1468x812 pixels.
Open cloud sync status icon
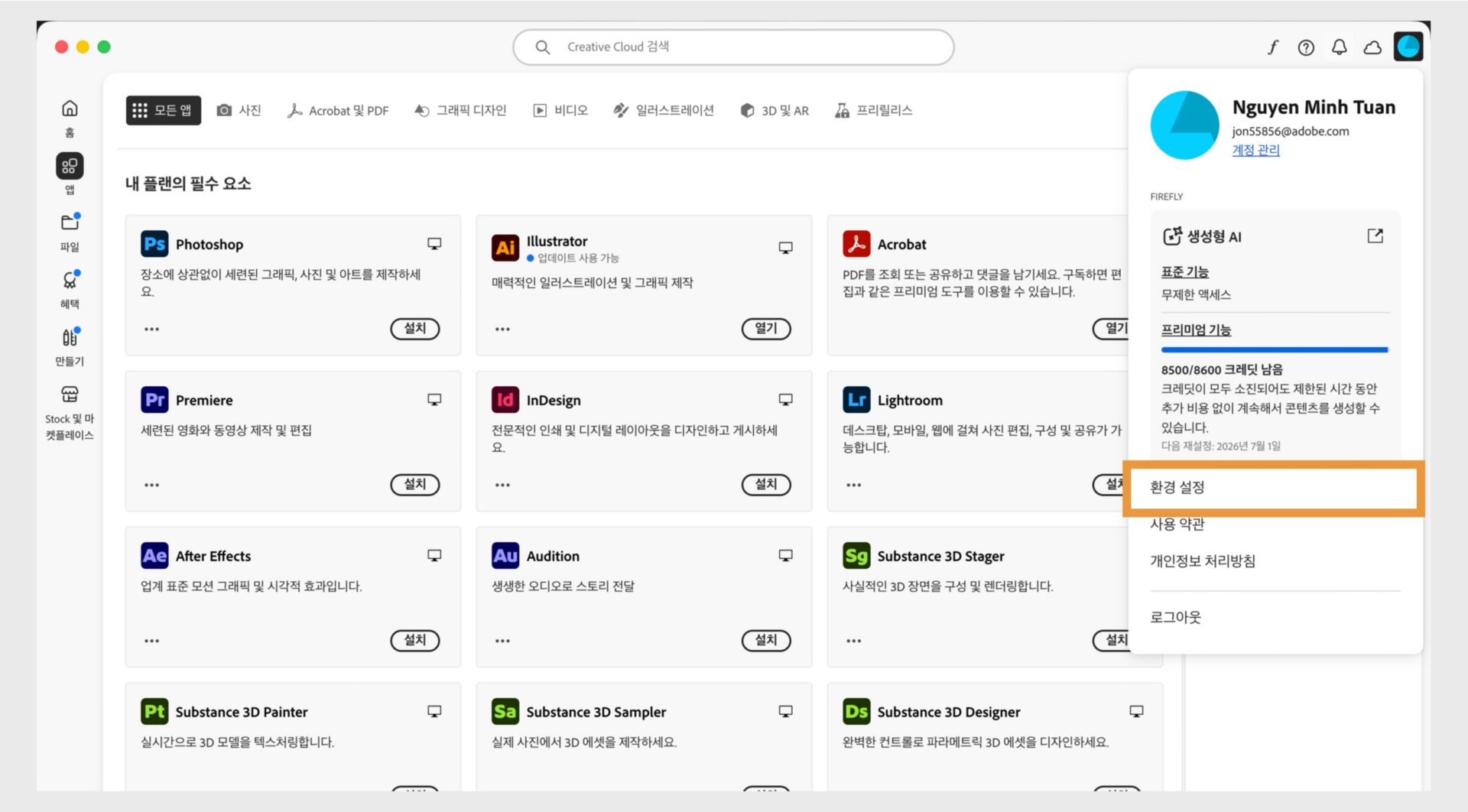pyautogui.click(x=1372, y=47)
